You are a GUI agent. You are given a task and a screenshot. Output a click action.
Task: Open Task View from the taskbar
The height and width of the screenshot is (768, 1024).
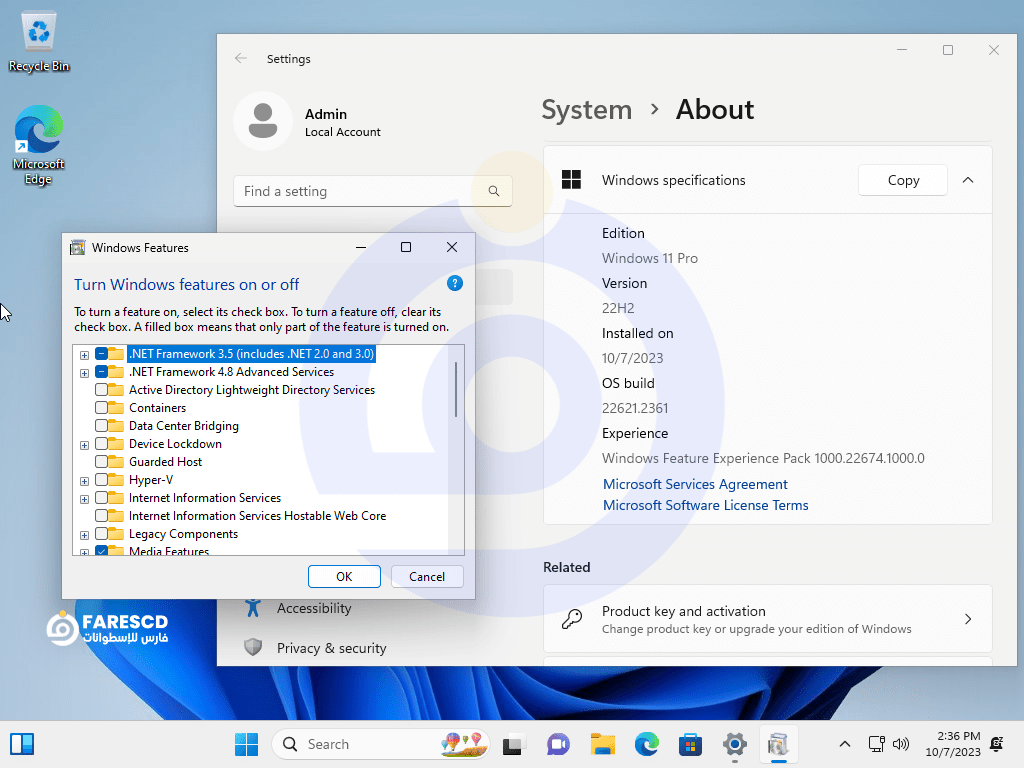point(513,744)
